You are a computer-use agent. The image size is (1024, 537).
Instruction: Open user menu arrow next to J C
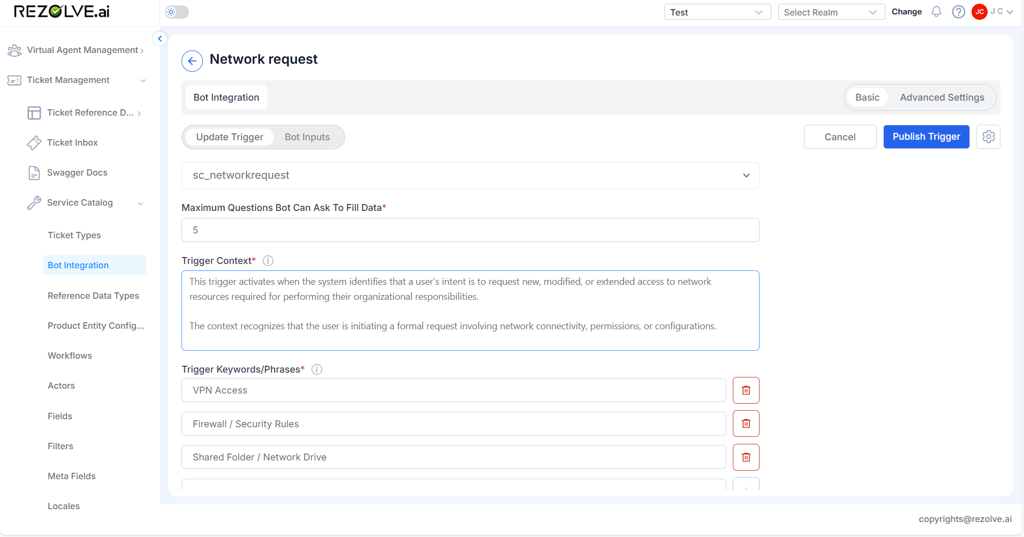1010,12
